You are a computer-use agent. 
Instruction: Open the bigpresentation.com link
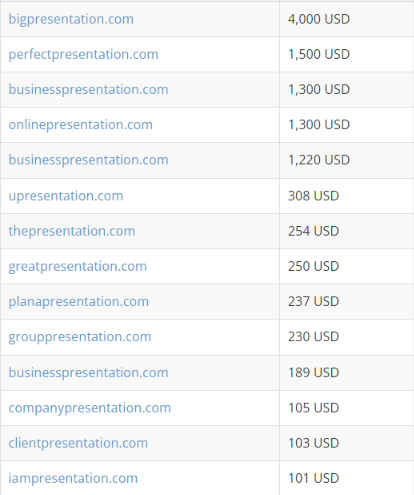coord(71,19)
